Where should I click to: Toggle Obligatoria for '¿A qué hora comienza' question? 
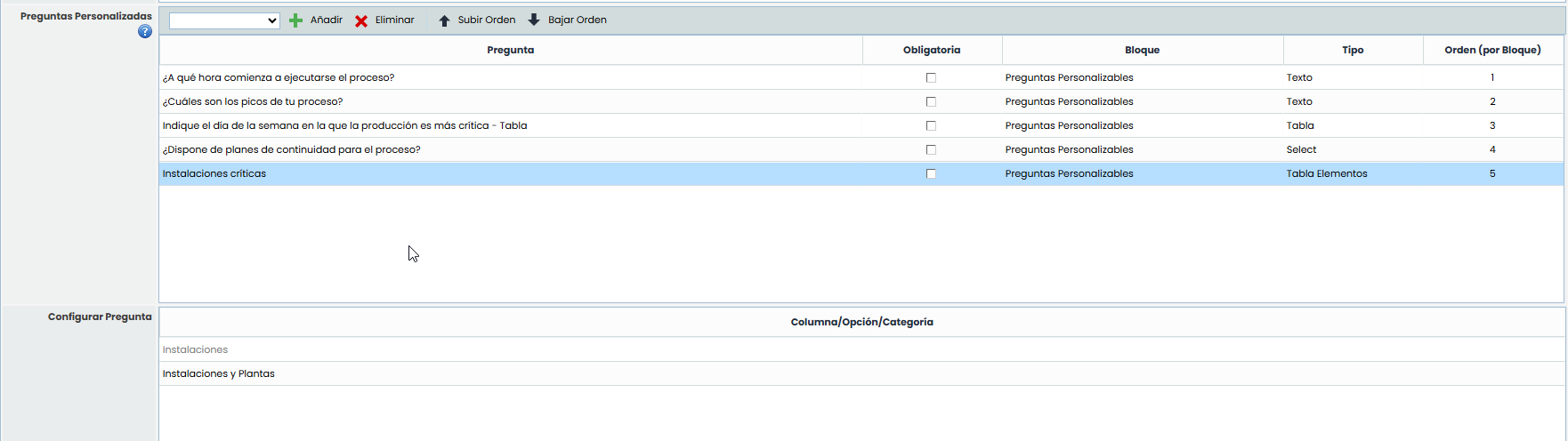click(x=931, y=78)
